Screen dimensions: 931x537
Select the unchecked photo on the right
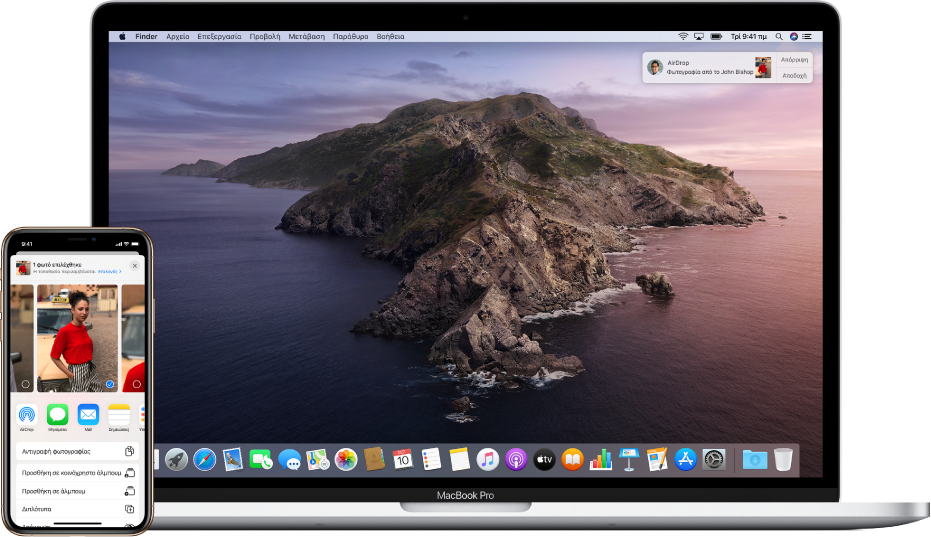point(136,383)
